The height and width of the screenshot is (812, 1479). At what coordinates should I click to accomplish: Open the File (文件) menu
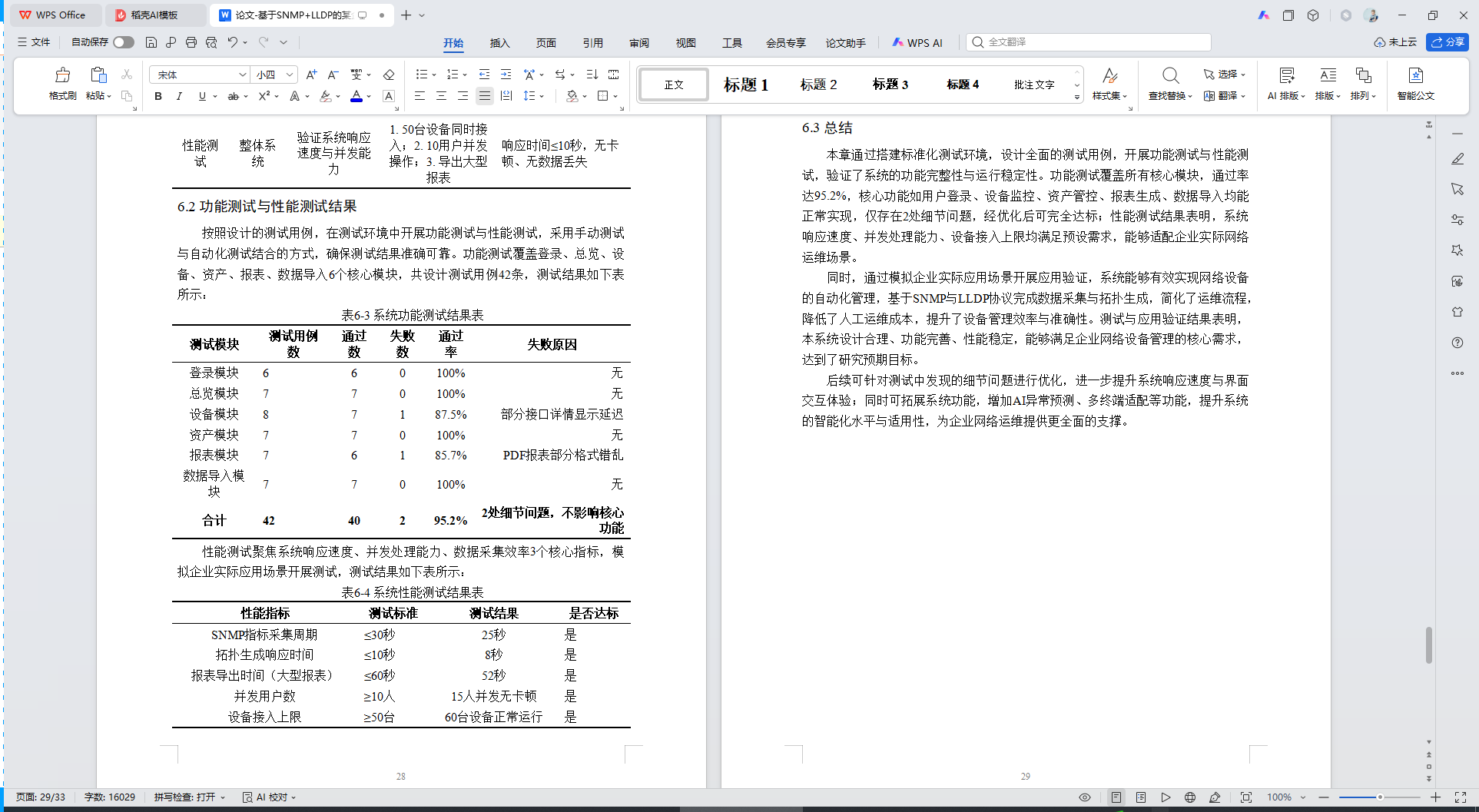(34, 42)
